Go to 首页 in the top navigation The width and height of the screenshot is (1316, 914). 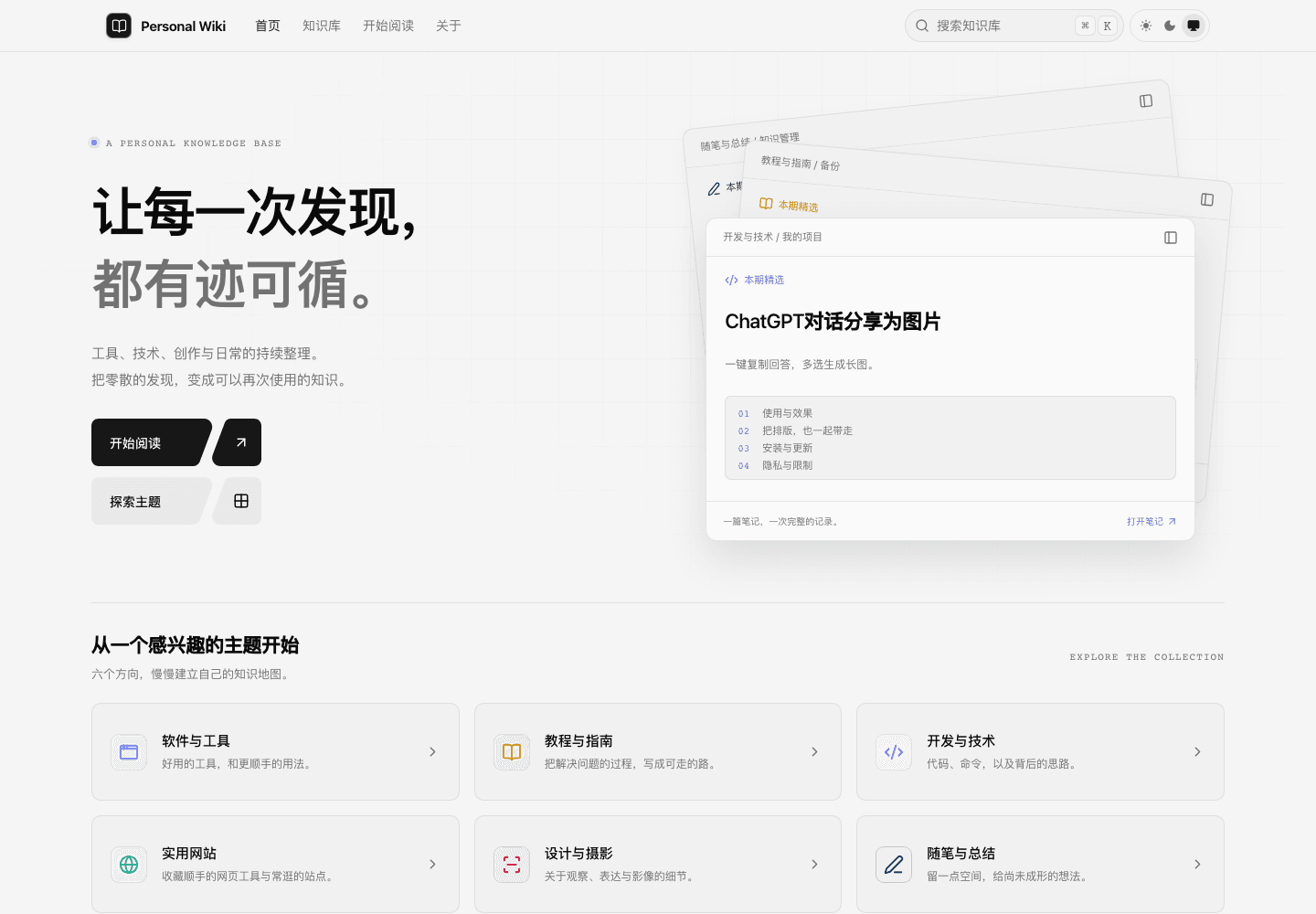268,26
